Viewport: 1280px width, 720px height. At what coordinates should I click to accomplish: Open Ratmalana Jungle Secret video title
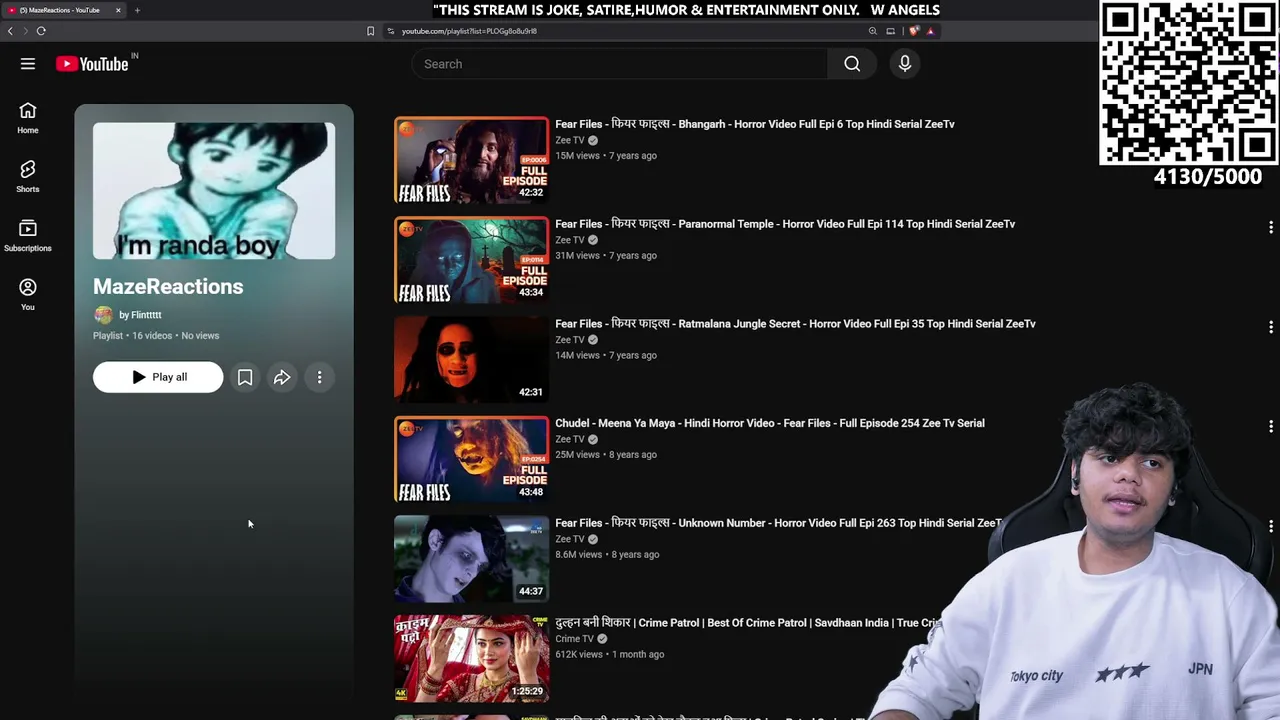point(795,324)
